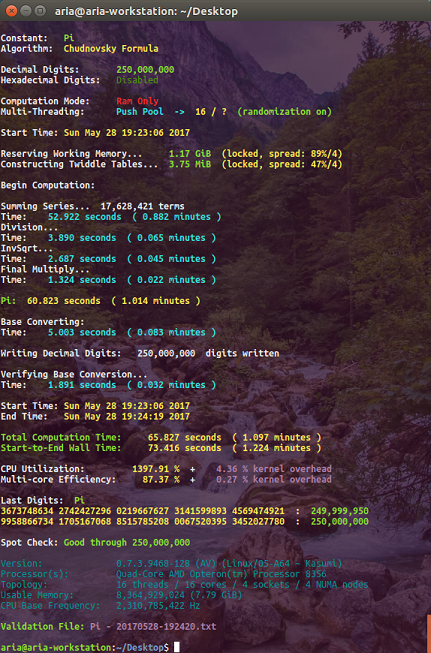Image resolution: width=431 pixels, height=653 pixels.
Task: Click the green Disabled hexadecimal value
Action: pyautogui.click(x=137, y=80)
